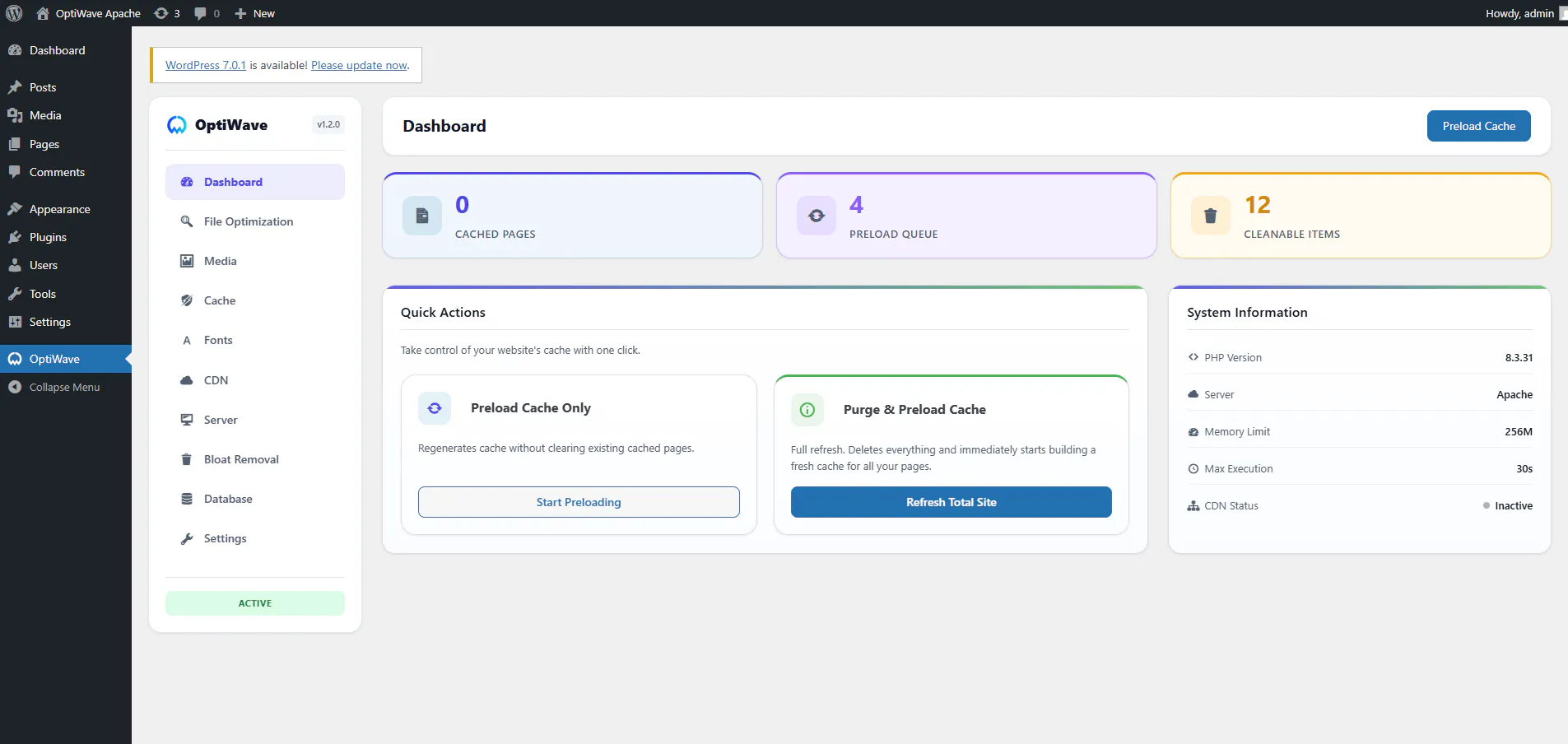Click the Fonts letter A icon
The image size is (1568, 744).
[187, 340]
